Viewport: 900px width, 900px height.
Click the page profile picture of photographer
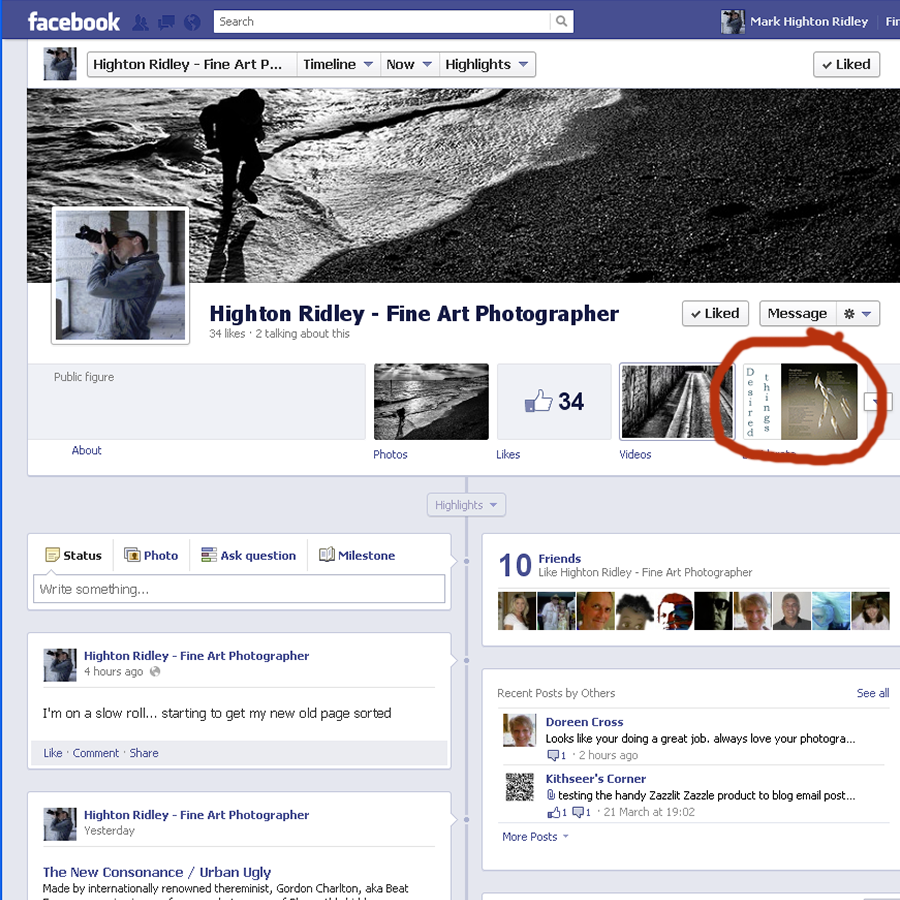(x=121, y=276)
